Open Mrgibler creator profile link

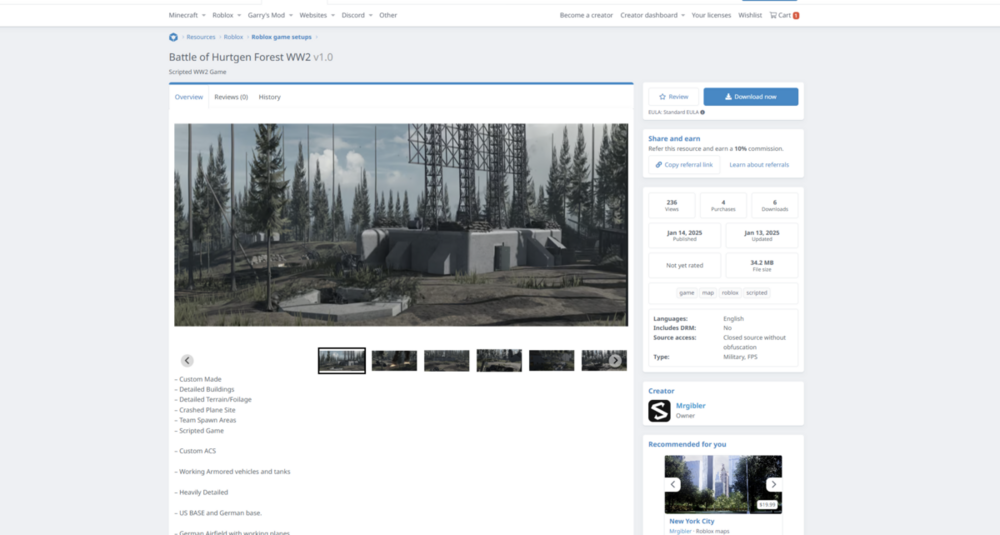click(691, 406)
